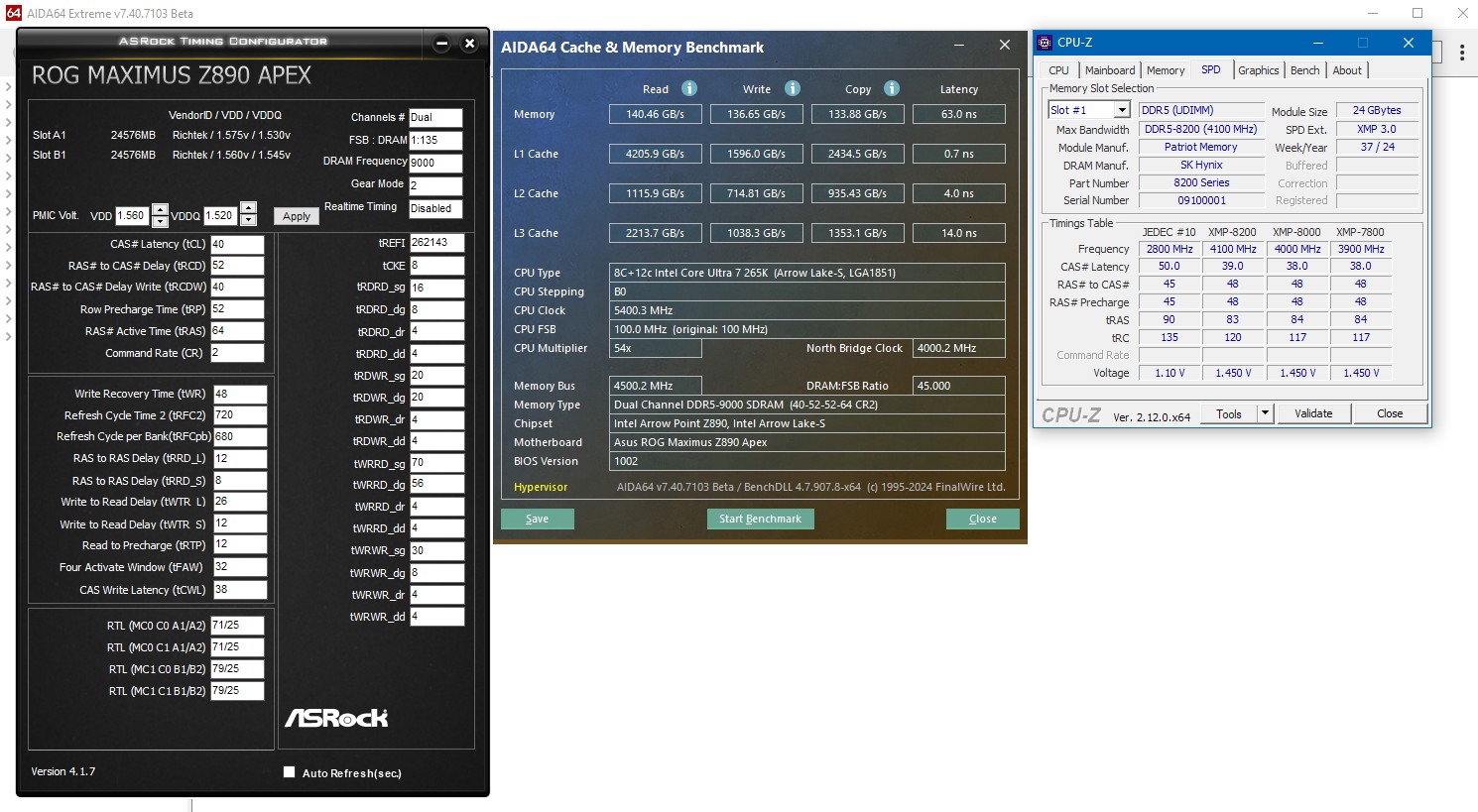The width and height of the screenshot is (1478, 812).
Task: Click the L1 Cache Read value 4205.9 GB/s
Action: (656, 154)
